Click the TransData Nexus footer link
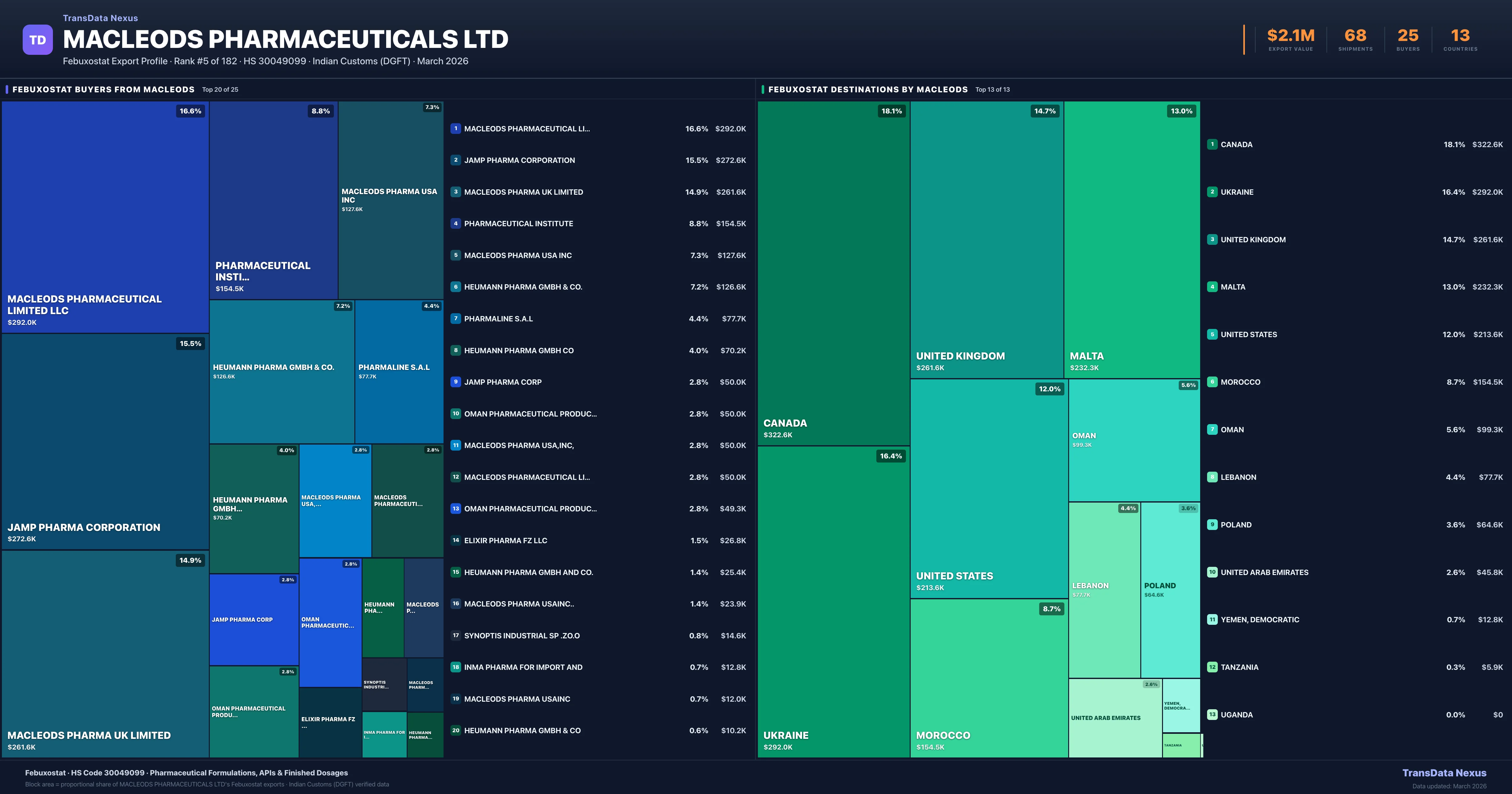This screenshot has height=794, width=1512. [x=1444, y=773]
